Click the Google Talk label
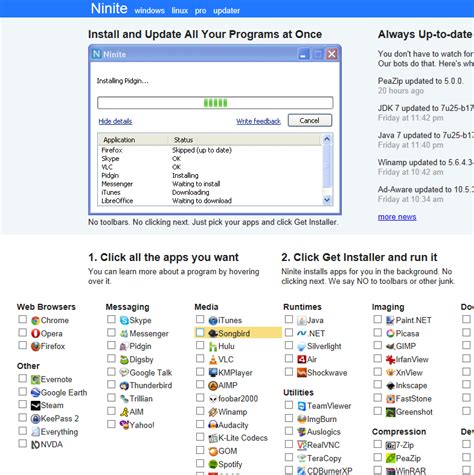Viewport: 474px width, 475px height. click(151, 373)
